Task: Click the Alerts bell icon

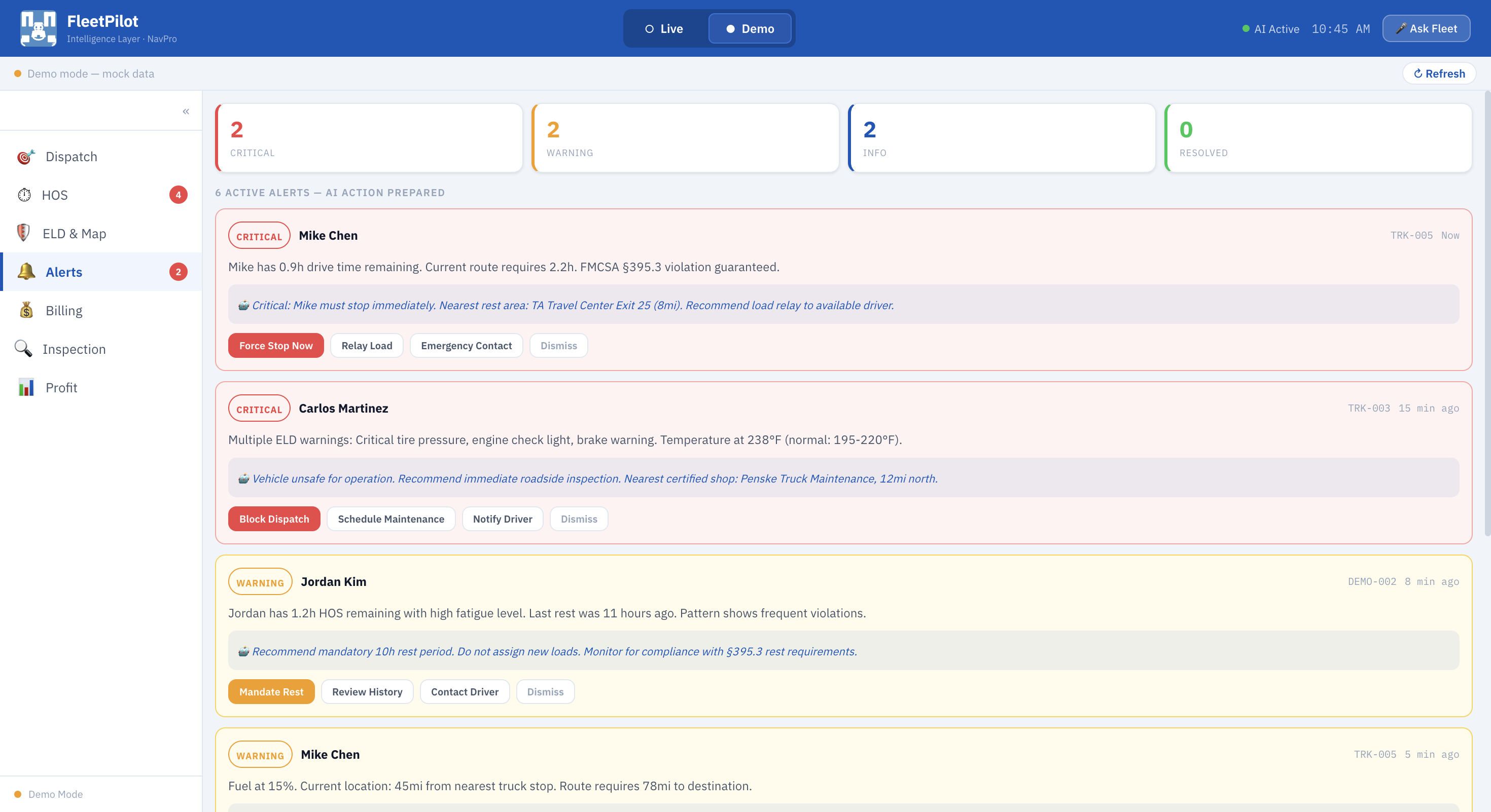Action: (x=26, y=272)
